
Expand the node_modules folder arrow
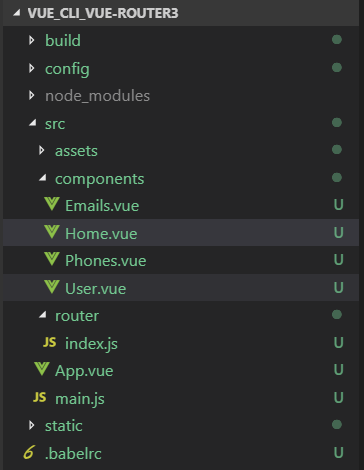coord(32,95)
